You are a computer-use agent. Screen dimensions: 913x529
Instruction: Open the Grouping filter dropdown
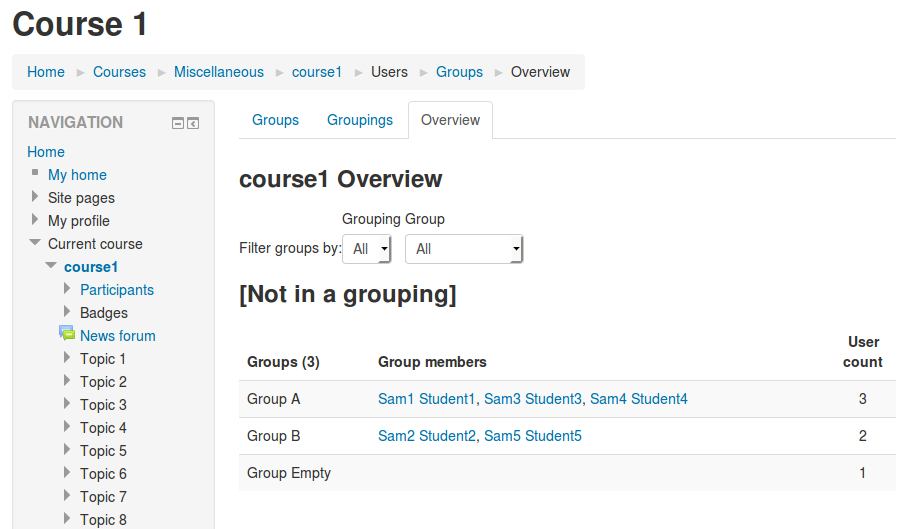366,249
